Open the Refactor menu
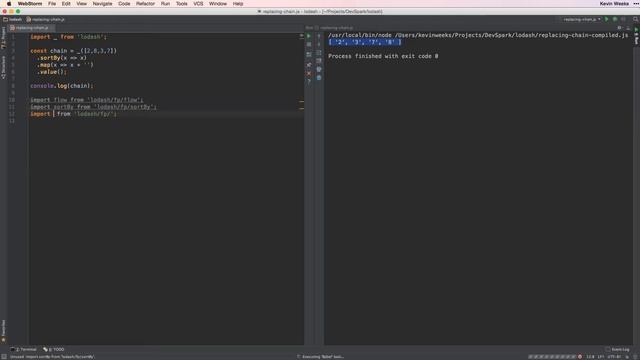 145,4
